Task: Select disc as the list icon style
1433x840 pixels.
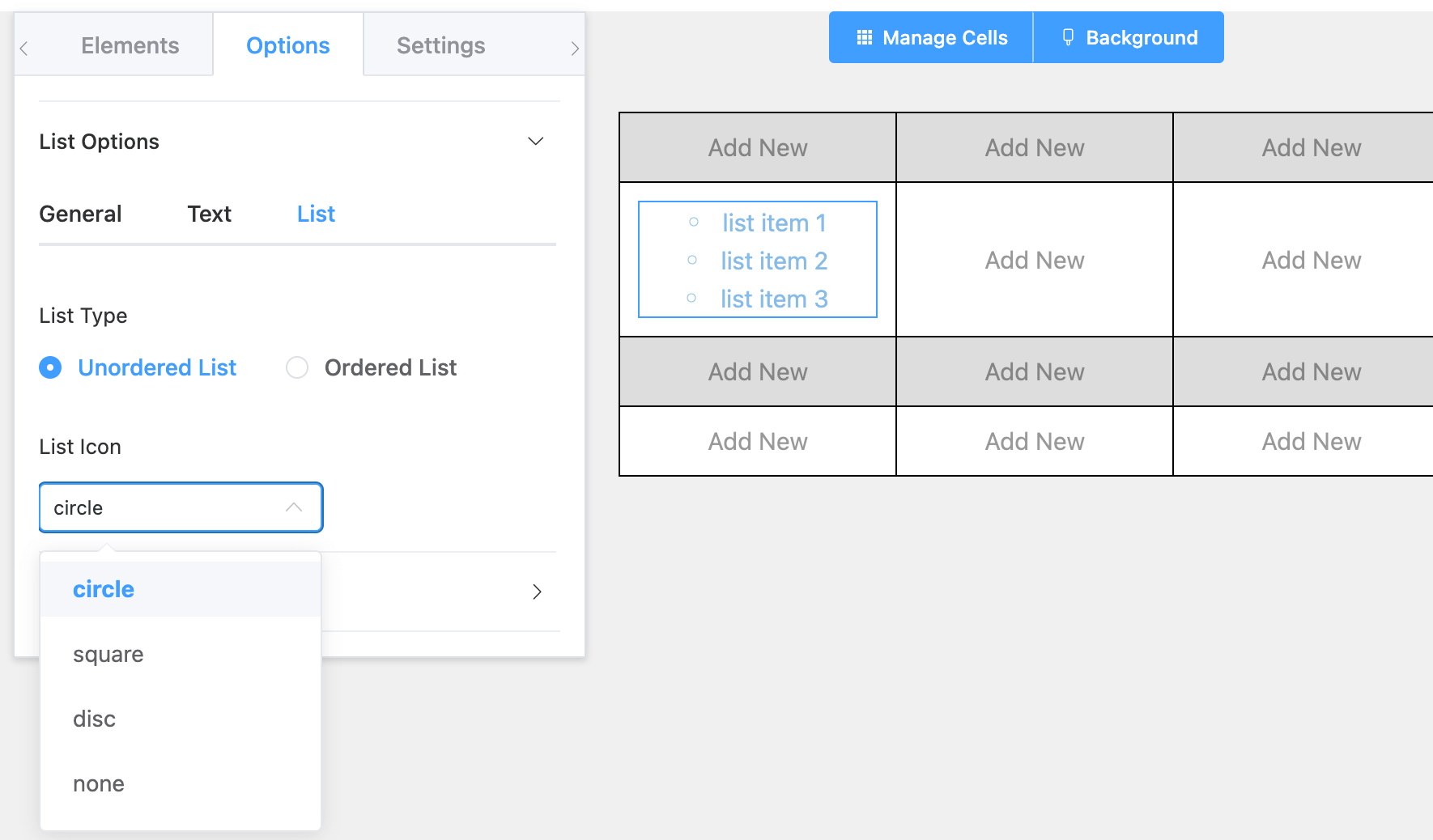Action: click(x=94, y=719)
